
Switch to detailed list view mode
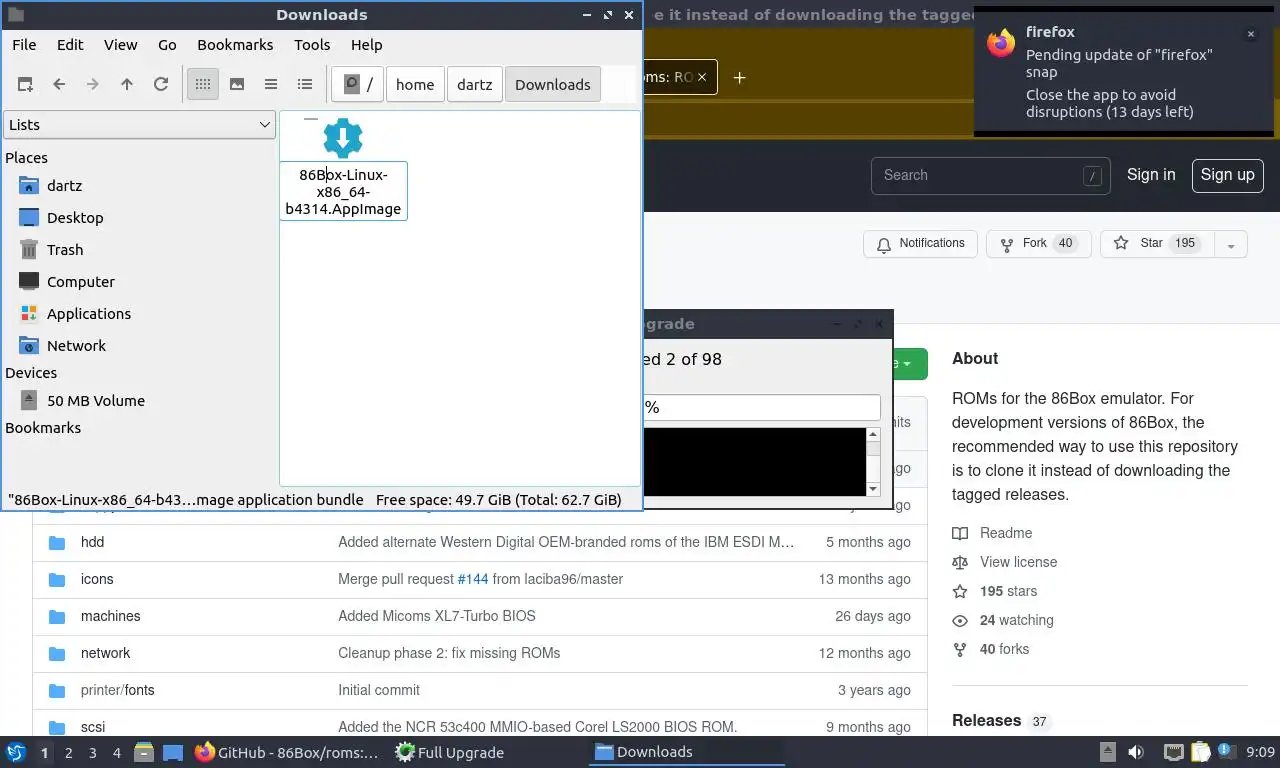point(305,84)
